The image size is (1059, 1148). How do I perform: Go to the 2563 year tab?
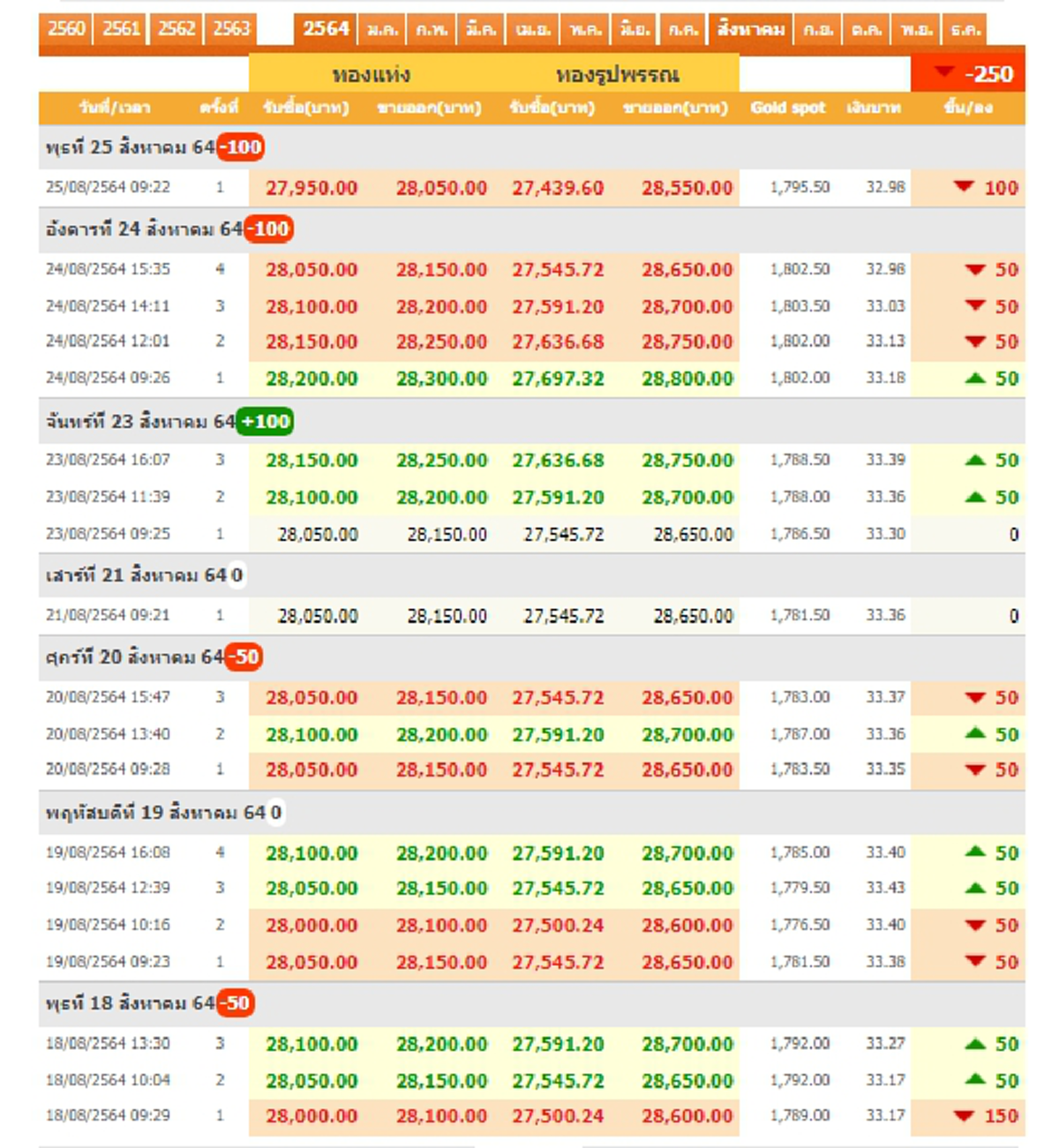pos(231,29)
